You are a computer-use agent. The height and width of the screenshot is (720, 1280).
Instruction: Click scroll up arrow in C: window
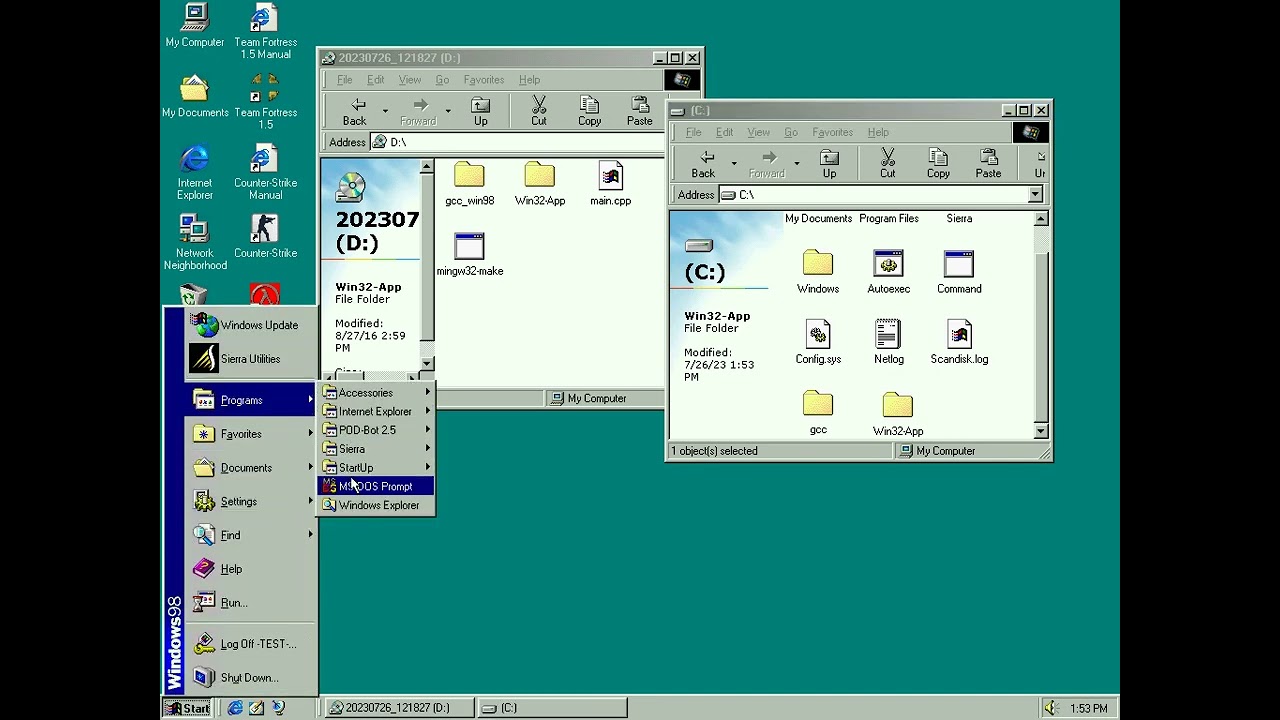click(x=1040, y=219)
